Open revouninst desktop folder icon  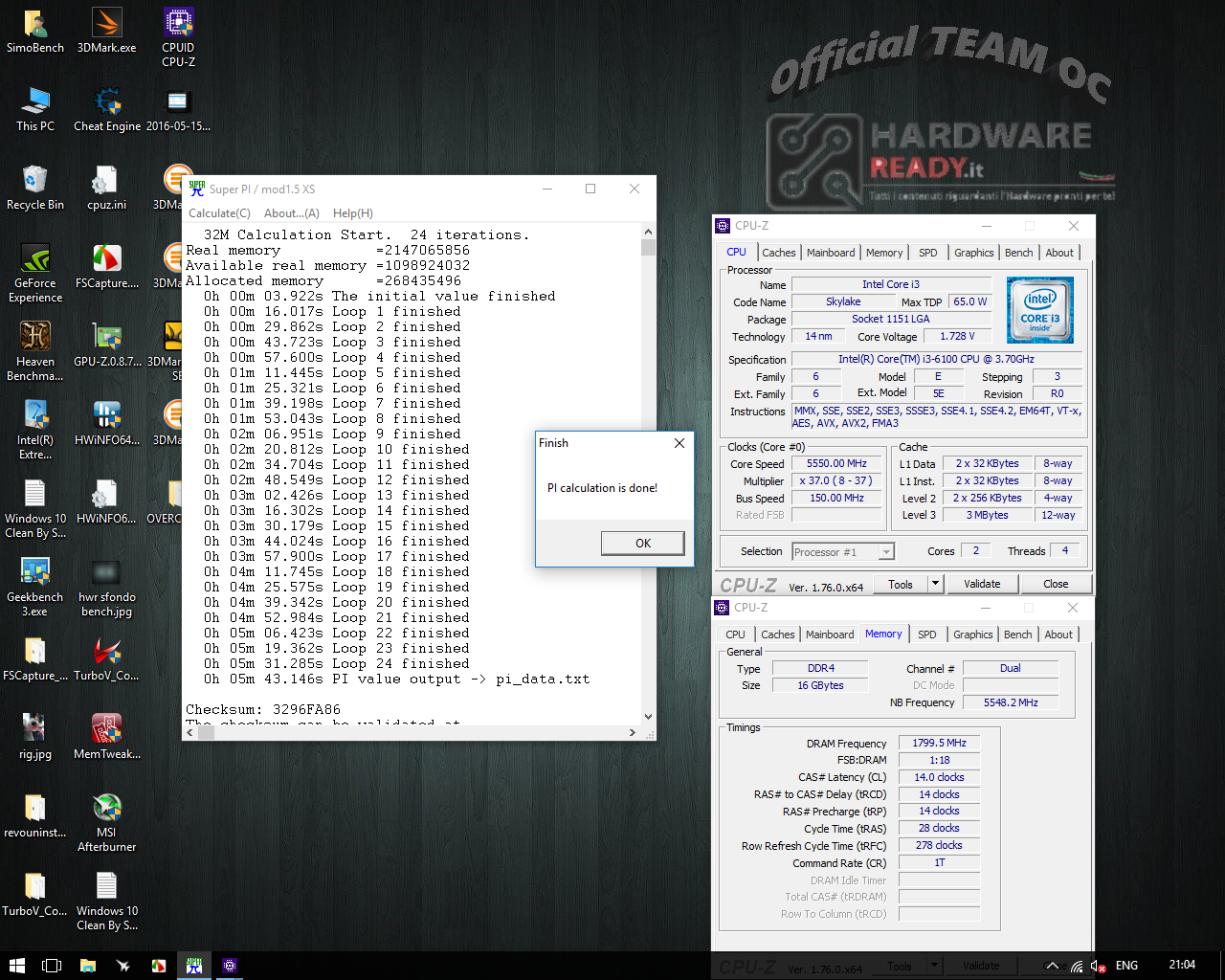point(35,815)
